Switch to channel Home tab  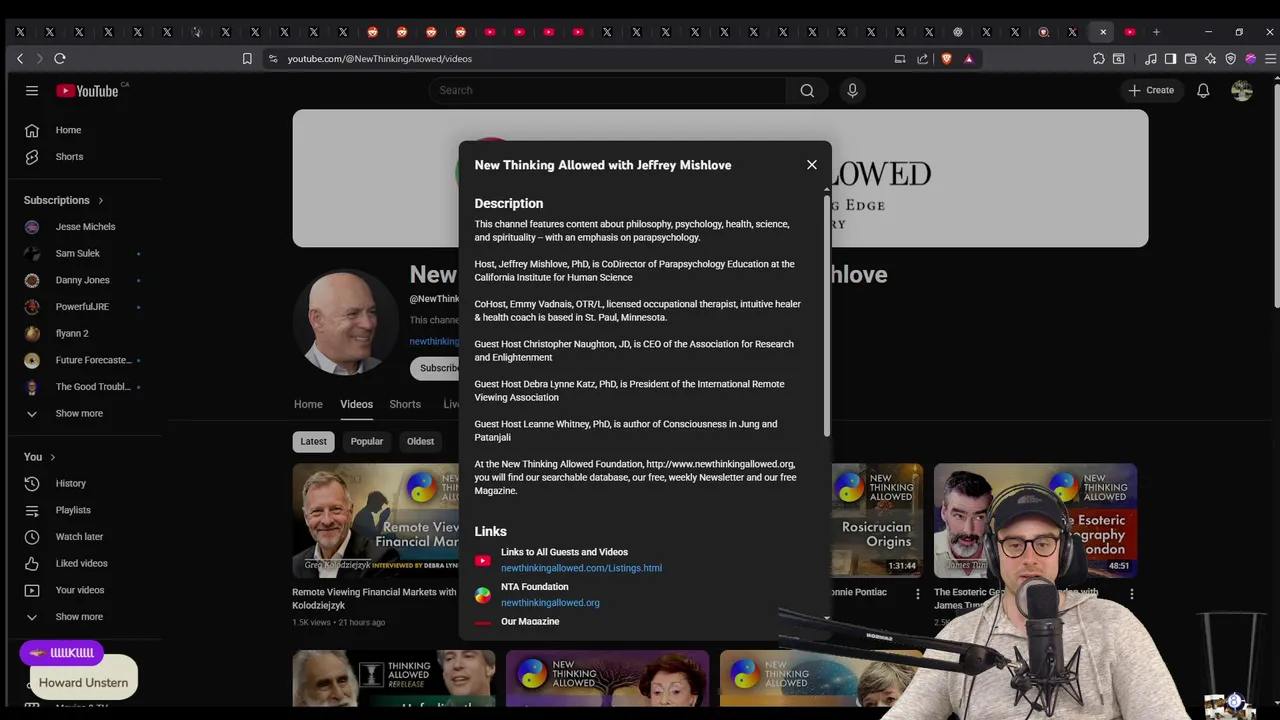point(308,404)
